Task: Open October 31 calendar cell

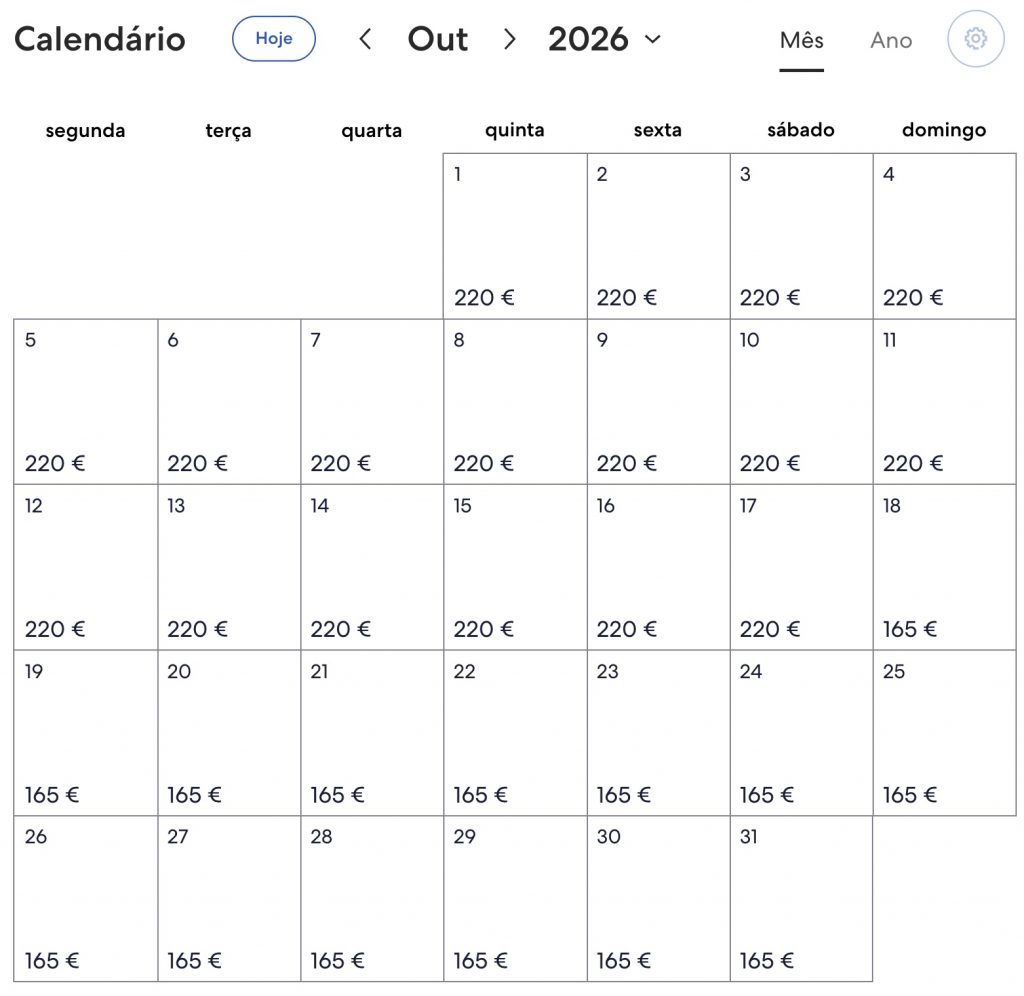Action: (801, 898)
